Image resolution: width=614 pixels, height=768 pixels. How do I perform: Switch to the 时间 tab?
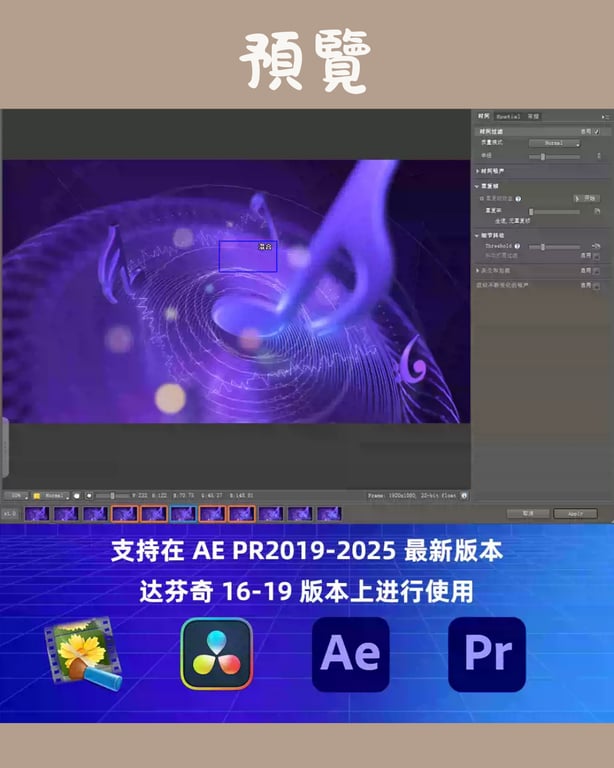tap(484, 116)
